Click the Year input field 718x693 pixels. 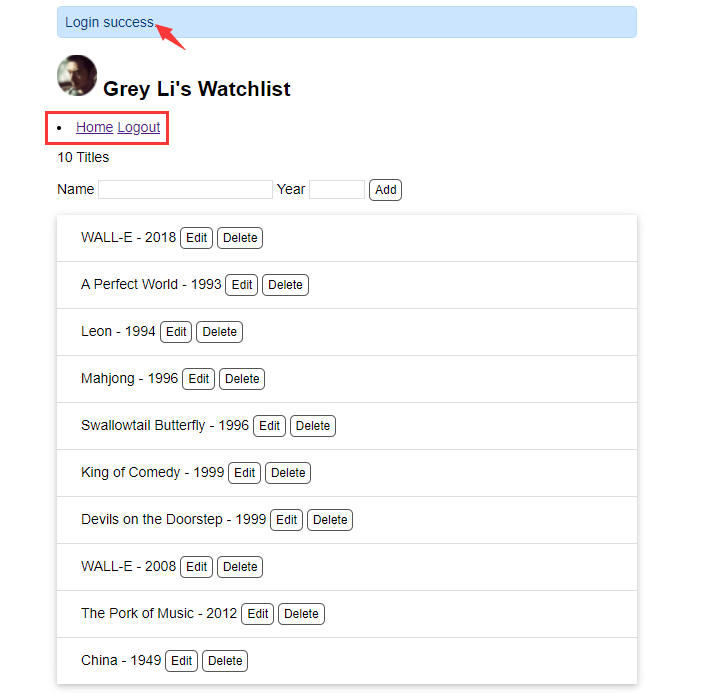click(337, 189)
